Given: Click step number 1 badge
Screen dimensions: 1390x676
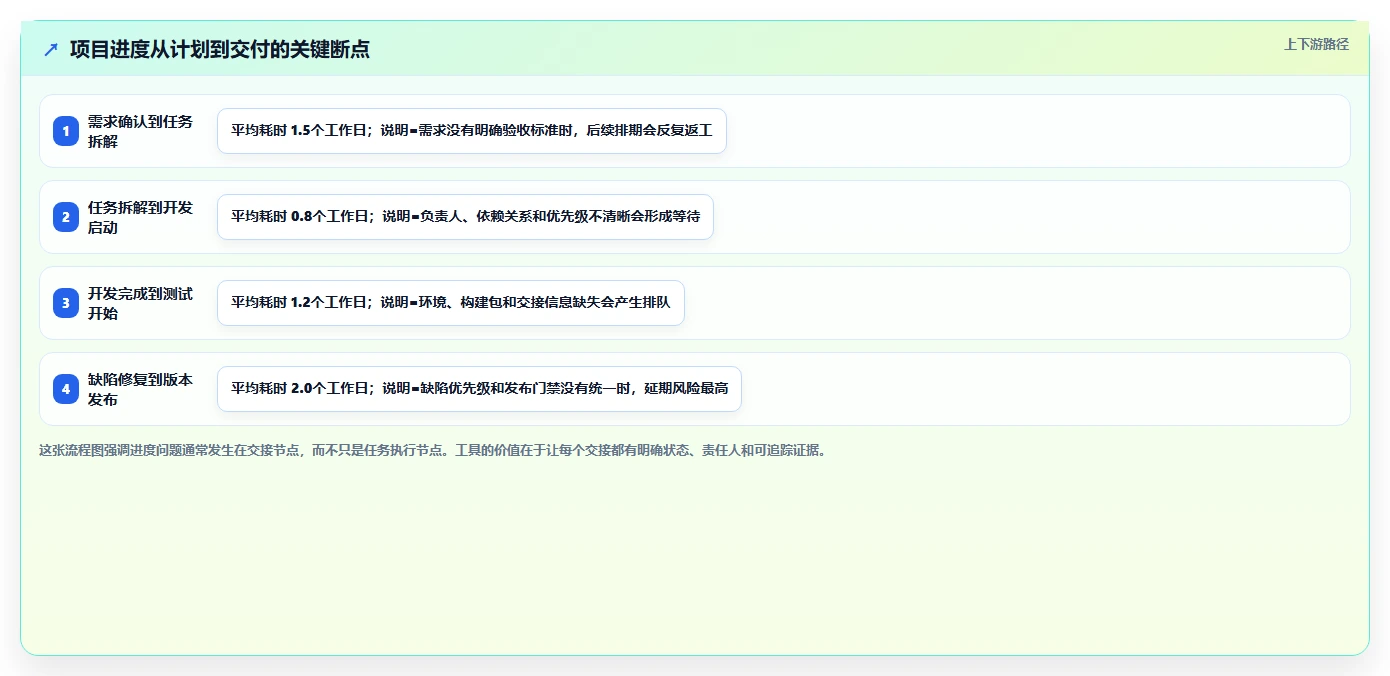Looking at the screenshot, I should [x=66, y=131].
